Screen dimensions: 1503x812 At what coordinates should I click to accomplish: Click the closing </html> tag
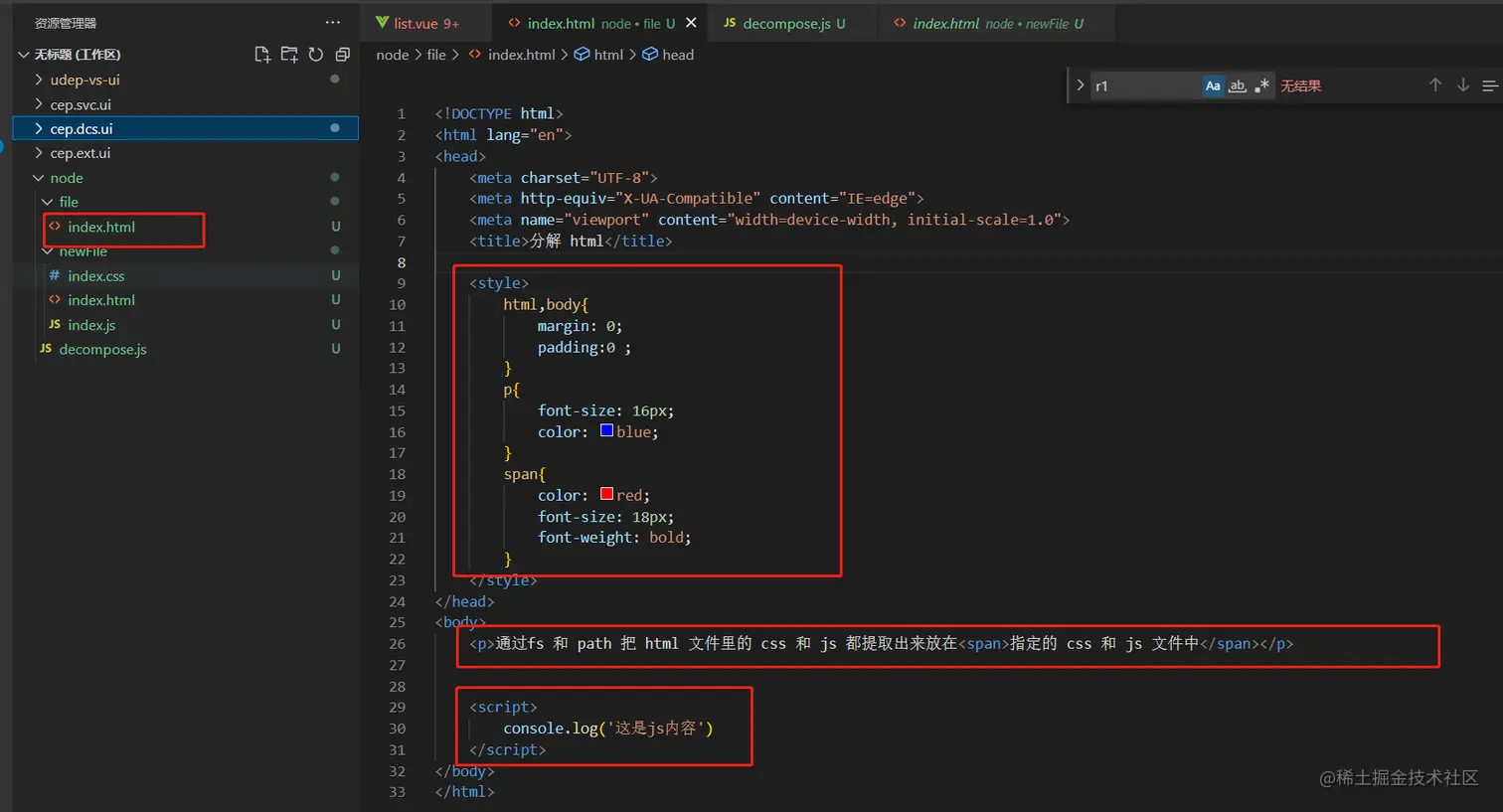464,791
